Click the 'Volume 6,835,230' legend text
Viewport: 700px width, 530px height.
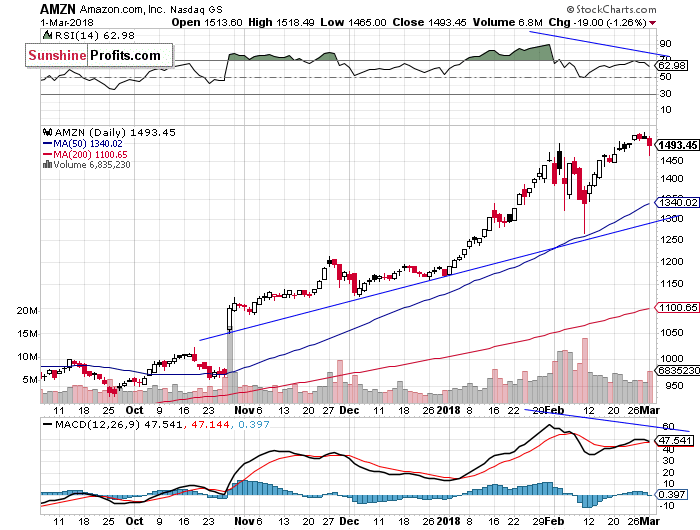coord(92,165)
